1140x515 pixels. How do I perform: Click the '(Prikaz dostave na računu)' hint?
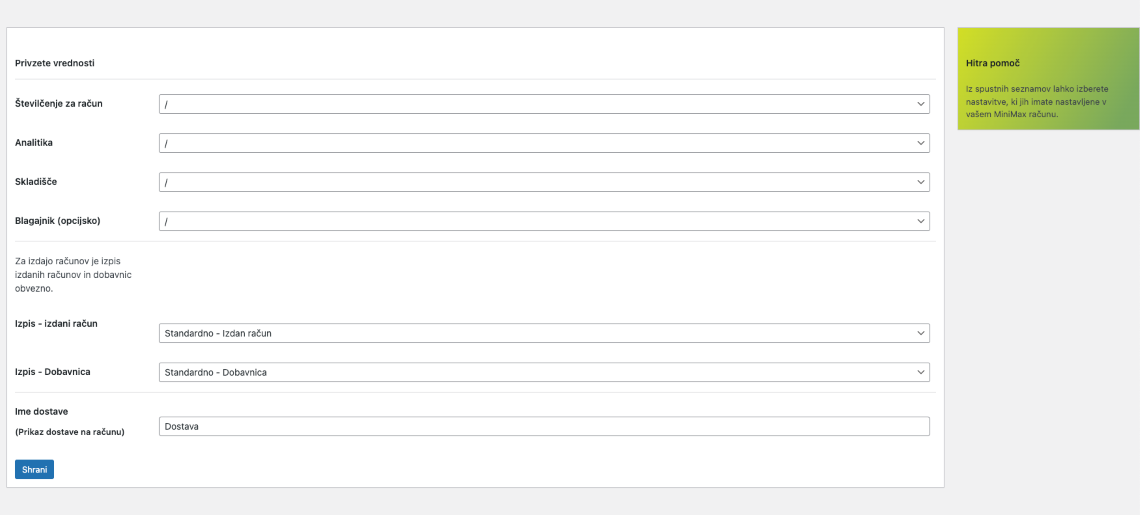[70, 432]
